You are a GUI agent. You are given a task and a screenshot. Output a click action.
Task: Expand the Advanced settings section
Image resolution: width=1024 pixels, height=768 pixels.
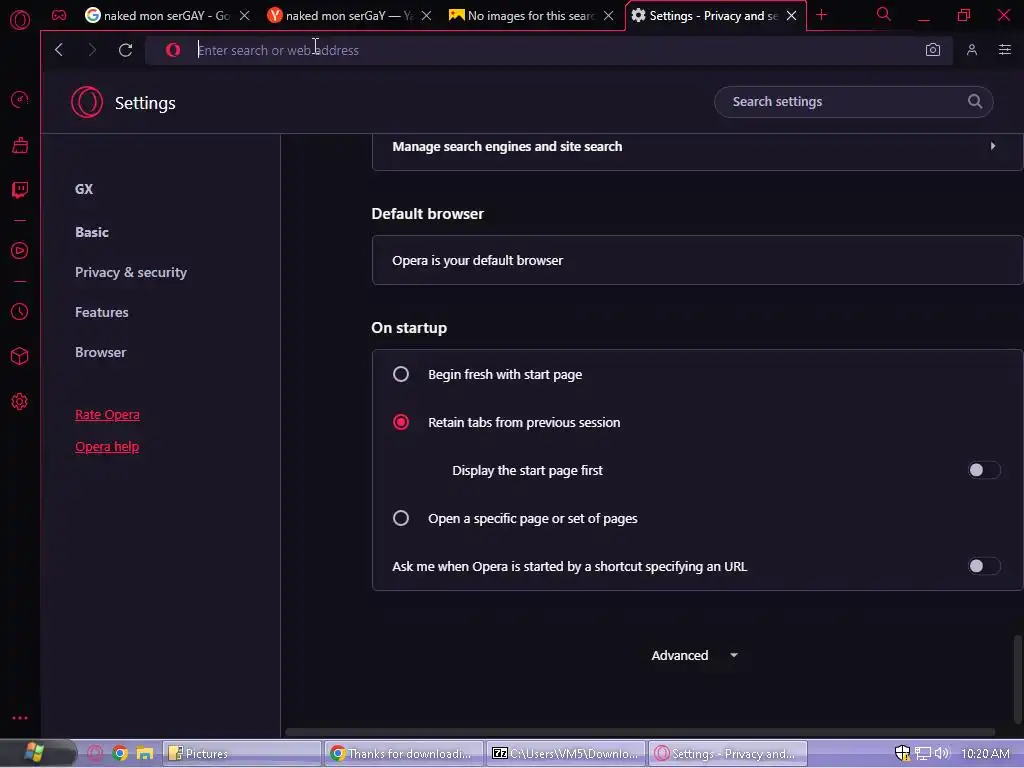click(694, 655)
